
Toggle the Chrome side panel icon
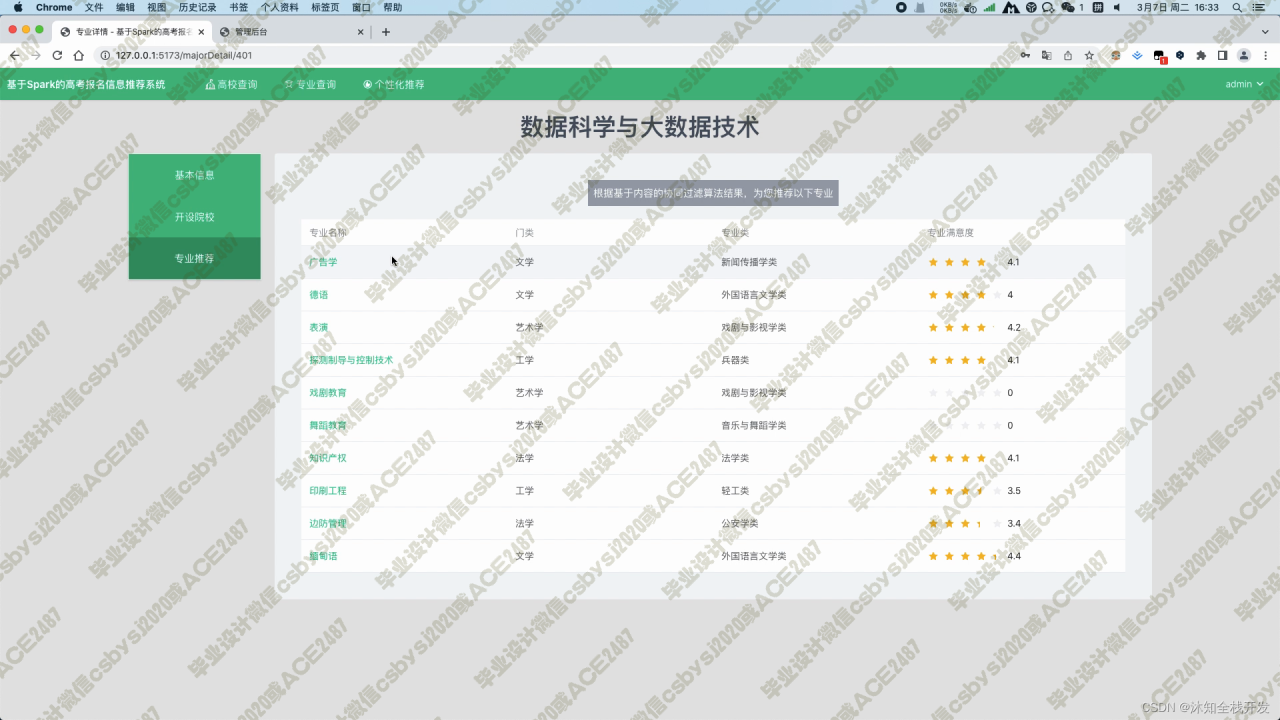tap(1222, 56)
